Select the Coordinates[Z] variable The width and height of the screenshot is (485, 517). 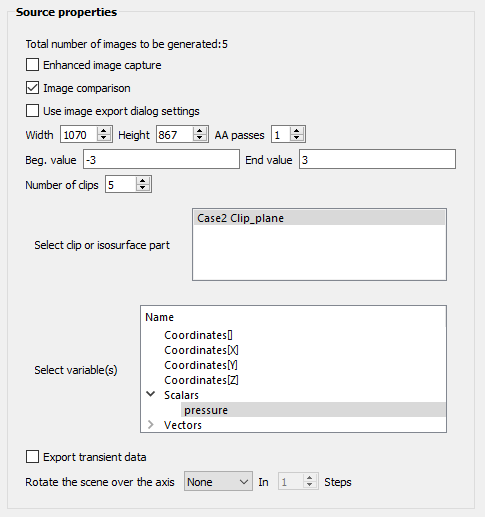(x=201, y=380)
